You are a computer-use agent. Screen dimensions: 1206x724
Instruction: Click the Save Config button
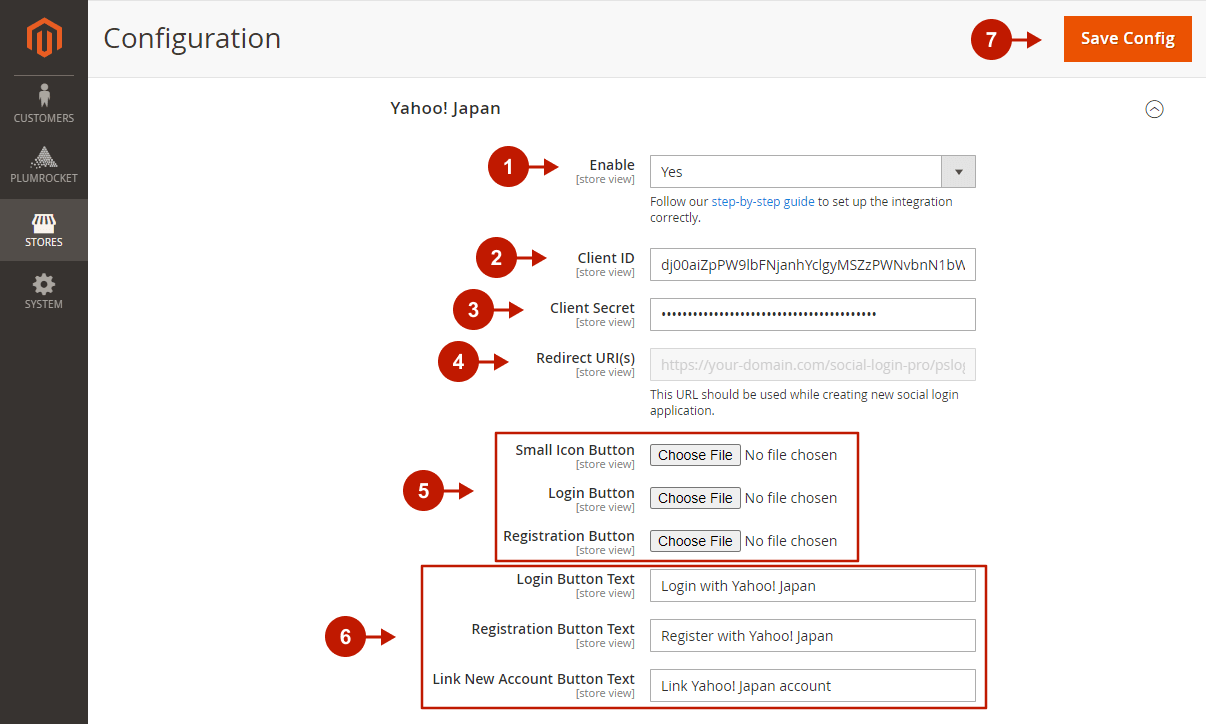point(1127,39)
